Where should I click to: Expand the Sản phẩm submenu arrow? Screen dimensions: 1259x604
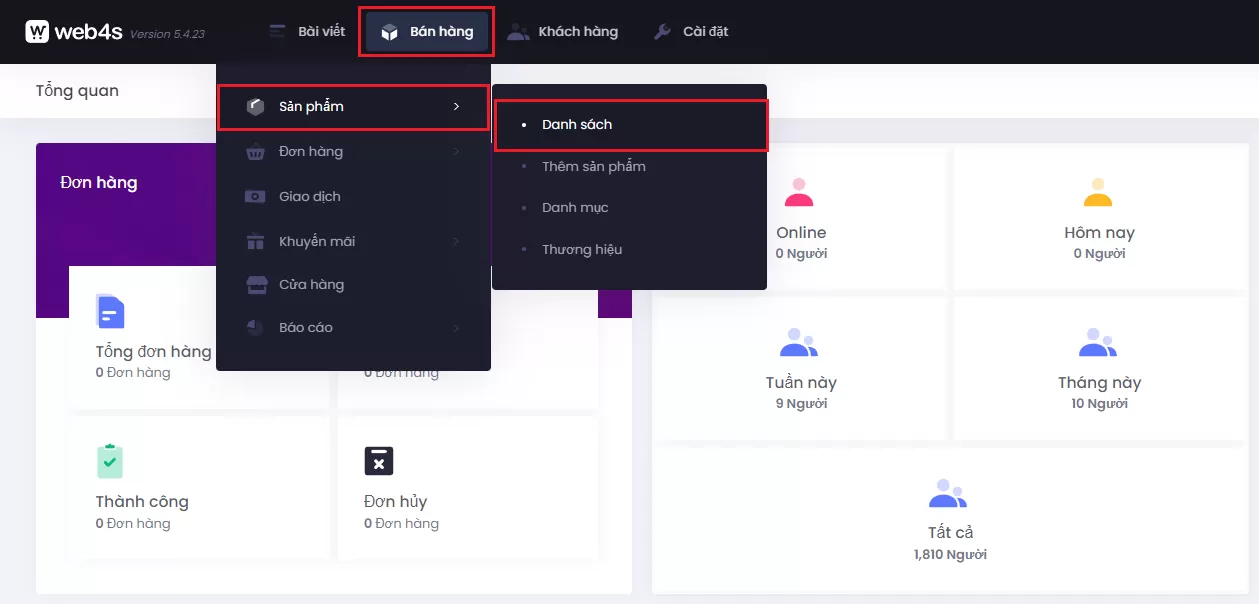[x=456, y=107]
